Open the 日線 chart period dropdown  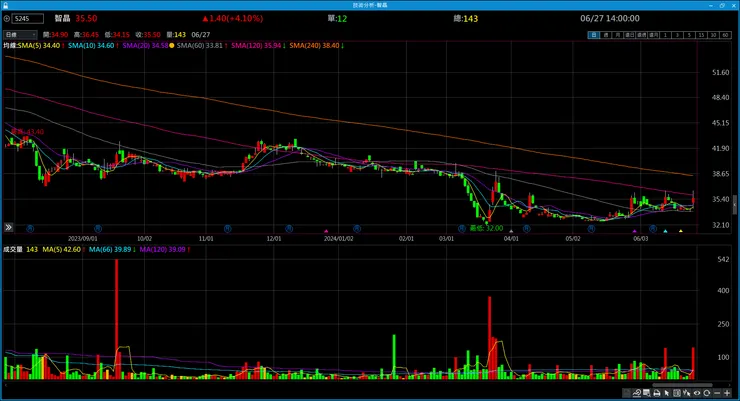(20, 34)
